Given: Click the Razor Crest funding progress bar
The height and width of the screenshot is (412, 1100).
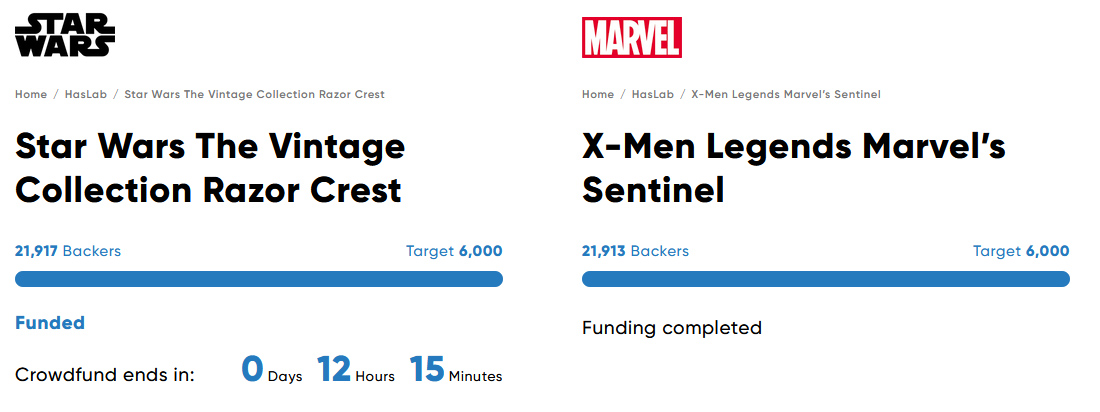Looking at the screenshot, I should (x=259, y=279).
